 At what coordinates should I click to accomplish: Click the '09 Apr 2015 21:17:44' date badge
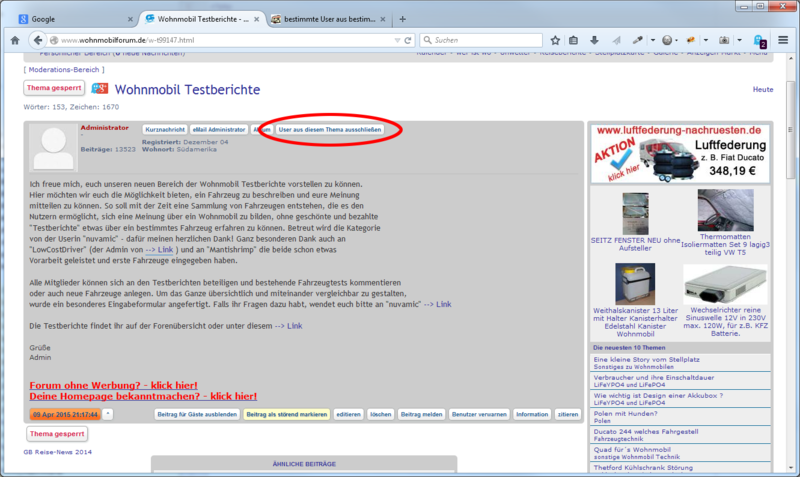tap(65, 414)
